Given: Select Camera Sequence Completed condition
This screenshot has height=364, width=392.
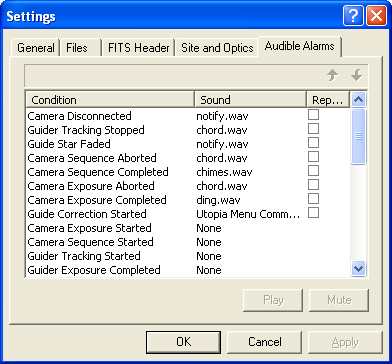Looking at the screenshot, I should (98, 172).
